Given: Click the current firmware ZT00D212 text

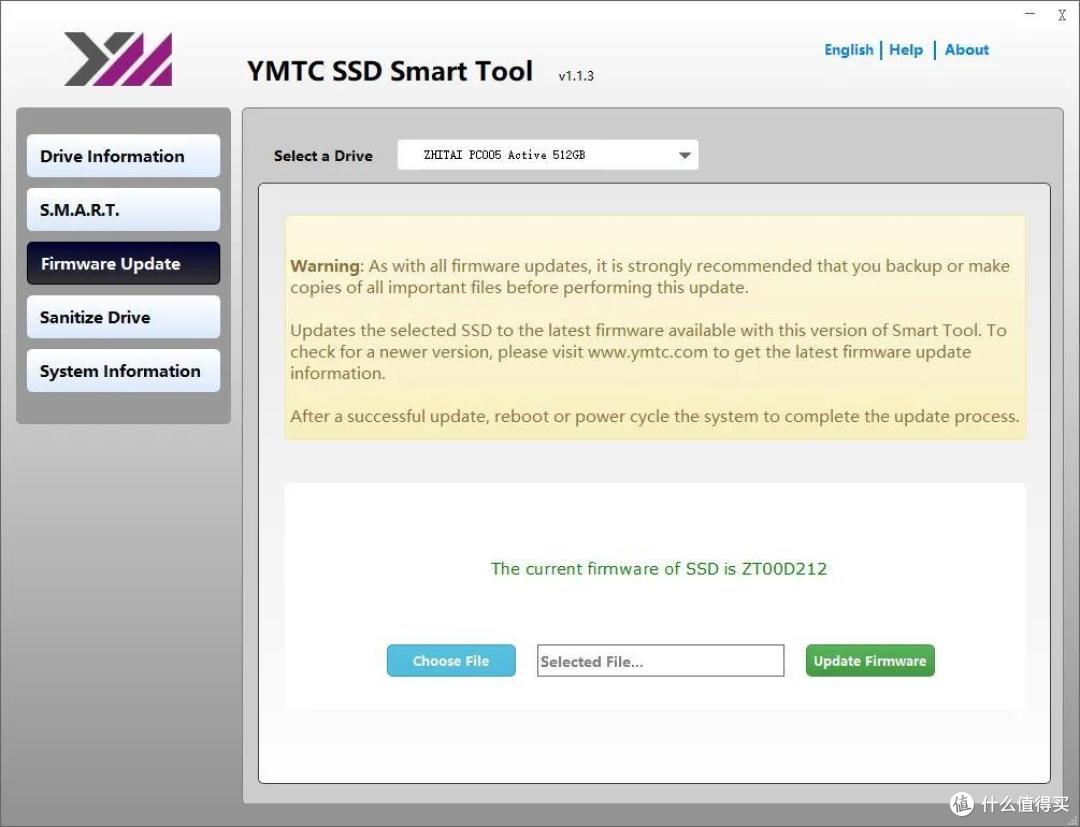Looking at the screenshot, I should 658,569.
